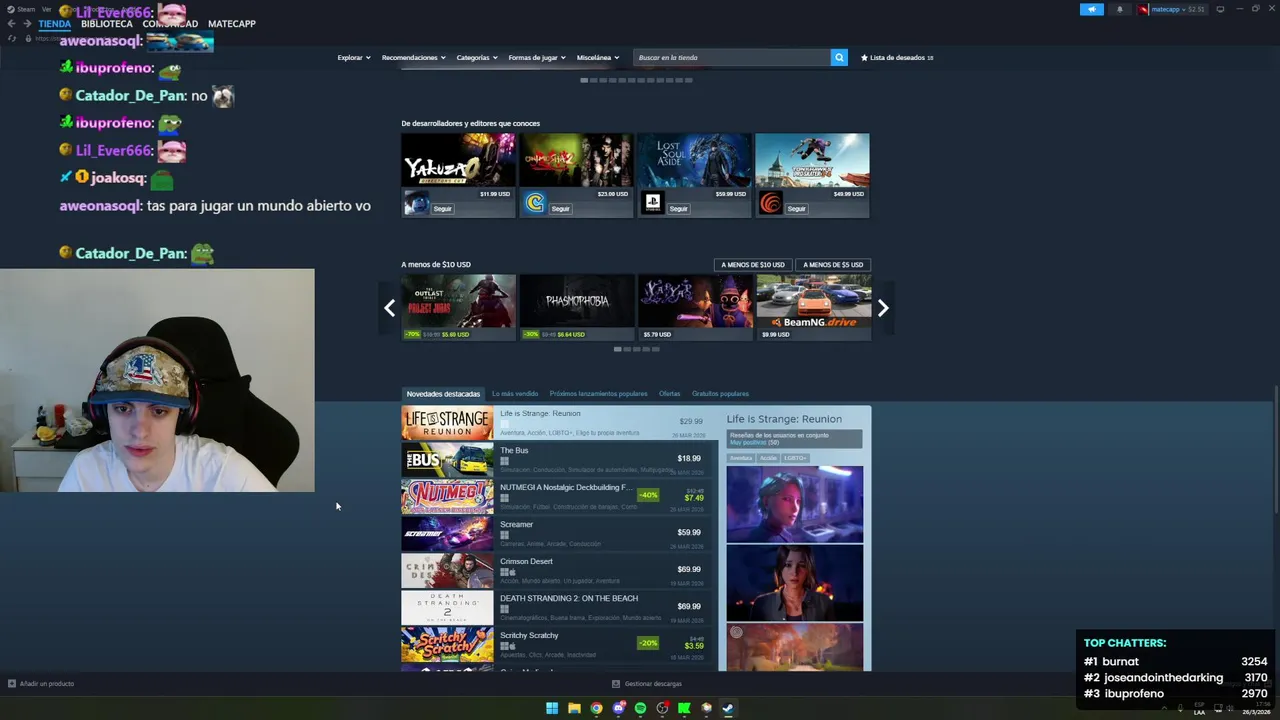The height and width of the screenshot is (720, 1280).
Task: Open Lista de deseados wishlist
Action: (x=897, y=57)
